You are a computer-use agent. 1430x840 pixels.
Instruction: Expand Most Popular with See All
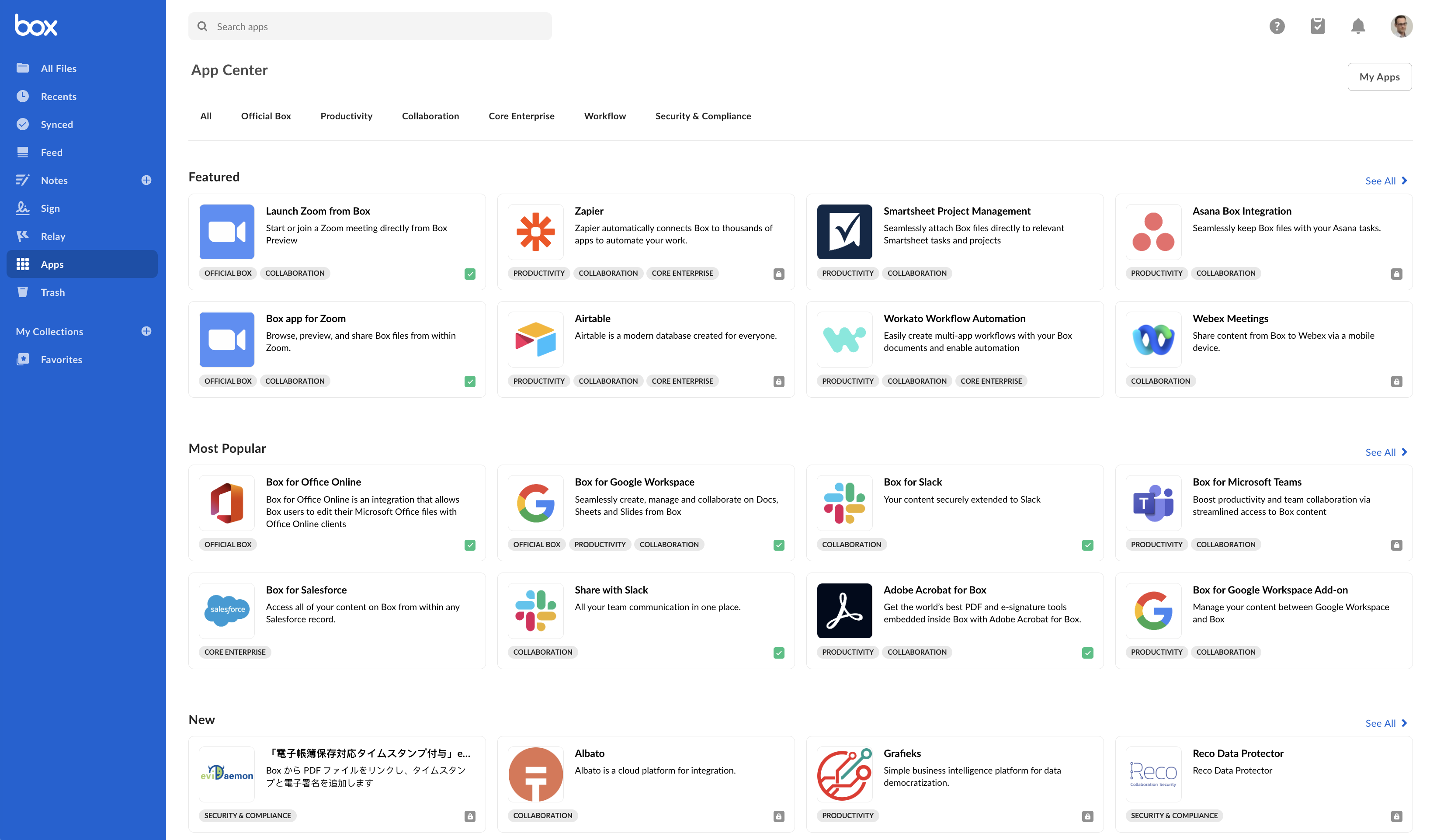1386,452
